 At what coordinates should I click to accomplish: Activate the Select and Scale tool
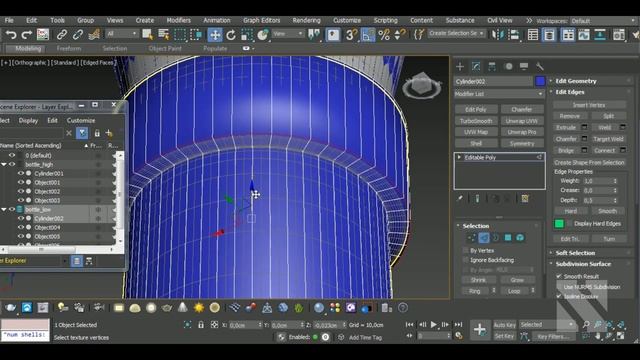(x=247, y=35)
